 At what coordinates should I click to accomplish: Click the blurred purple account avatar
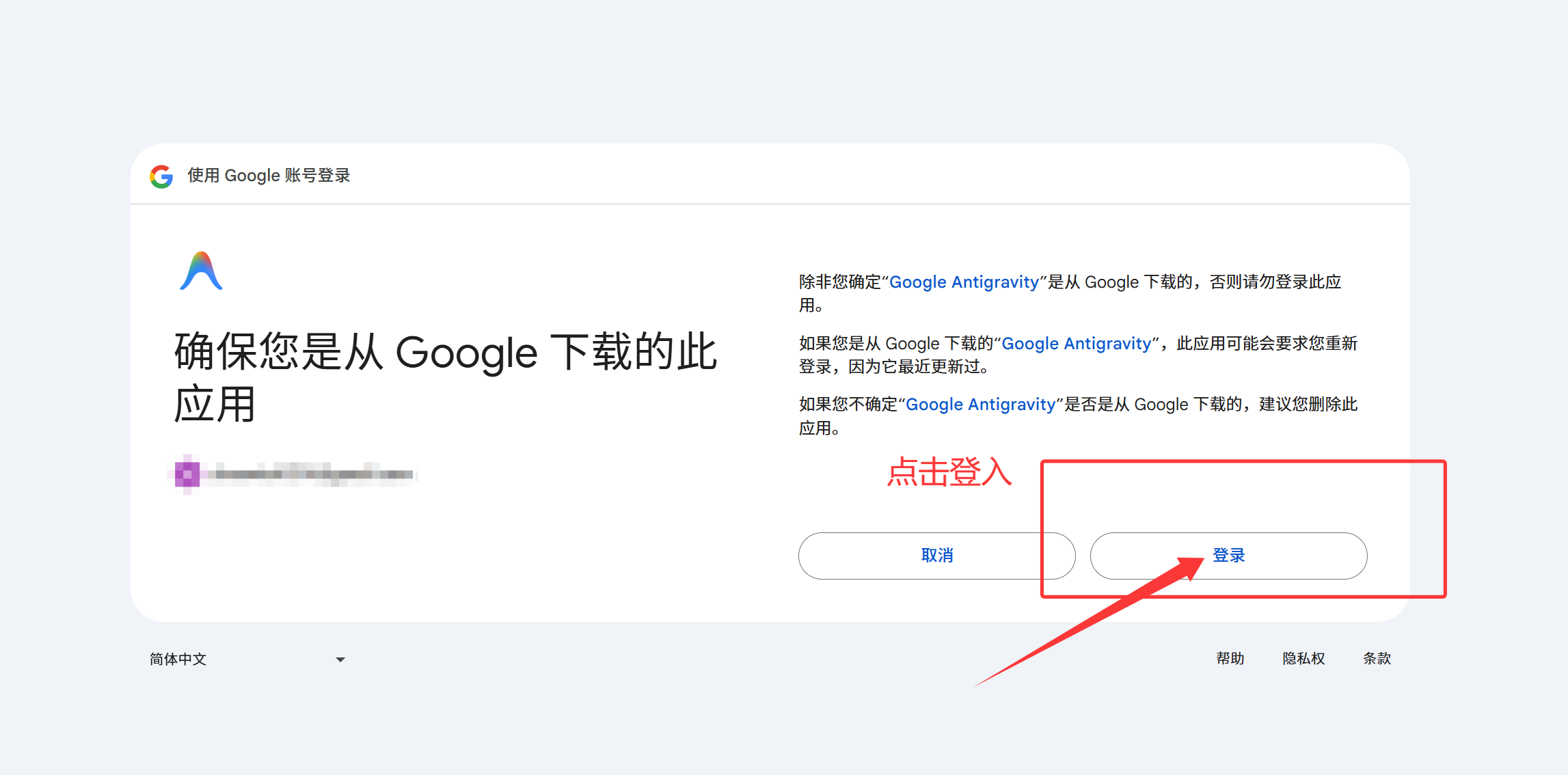(x=187, y=474)
